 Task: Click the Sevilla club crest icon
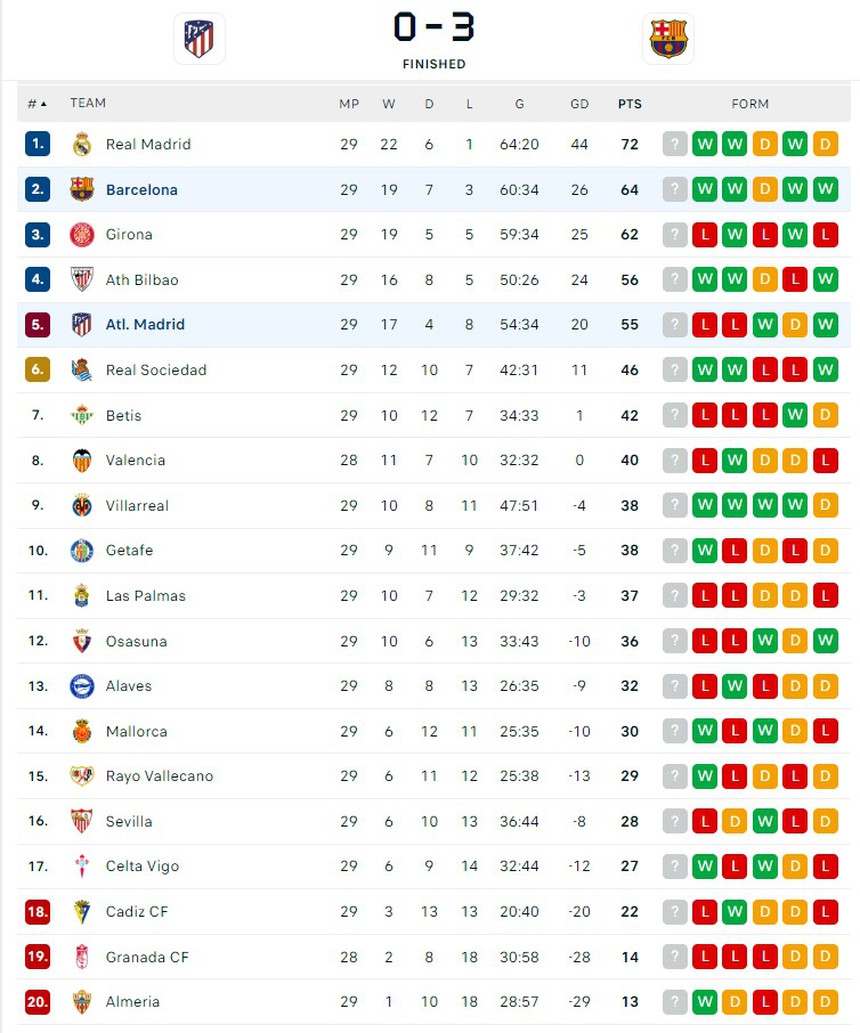tap(82, 822)
